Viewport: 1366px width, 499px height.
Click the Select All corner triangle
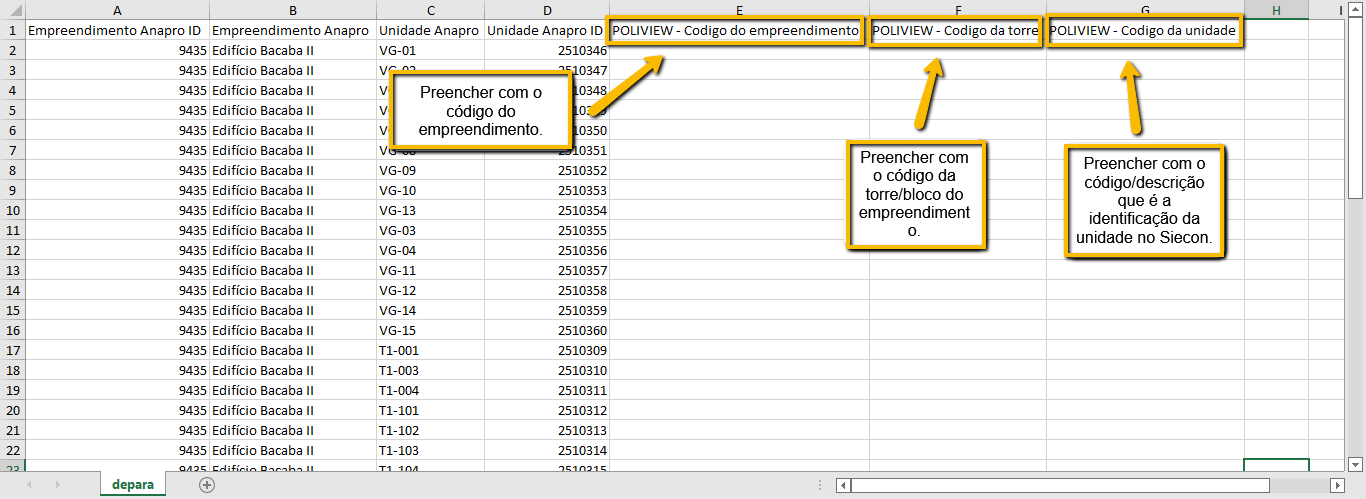click(12, 10)
